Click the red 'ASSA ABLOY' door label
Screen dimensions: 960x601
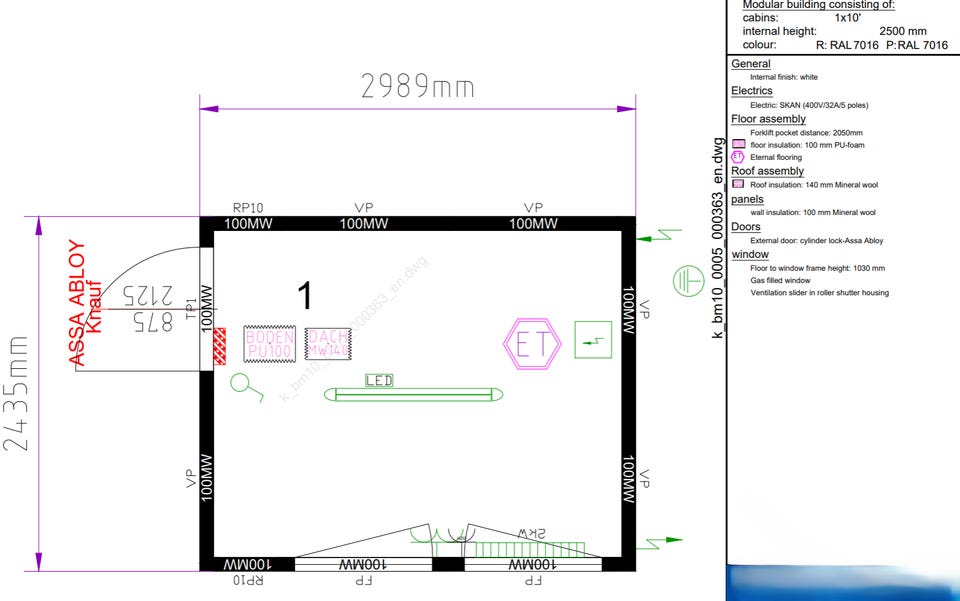[77, 303]
